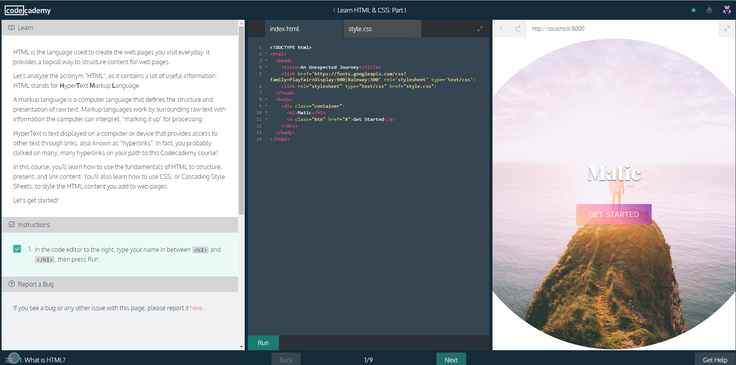Image resolution: width=736 pixels, height=365 pixels.
Task: Open Get Help
Action: point(715,359)
